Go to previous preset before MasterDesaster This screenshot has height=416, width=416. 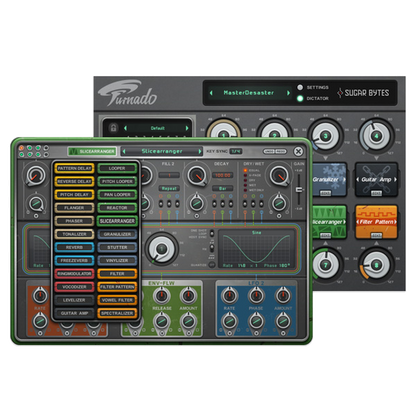tap(211, 93)
